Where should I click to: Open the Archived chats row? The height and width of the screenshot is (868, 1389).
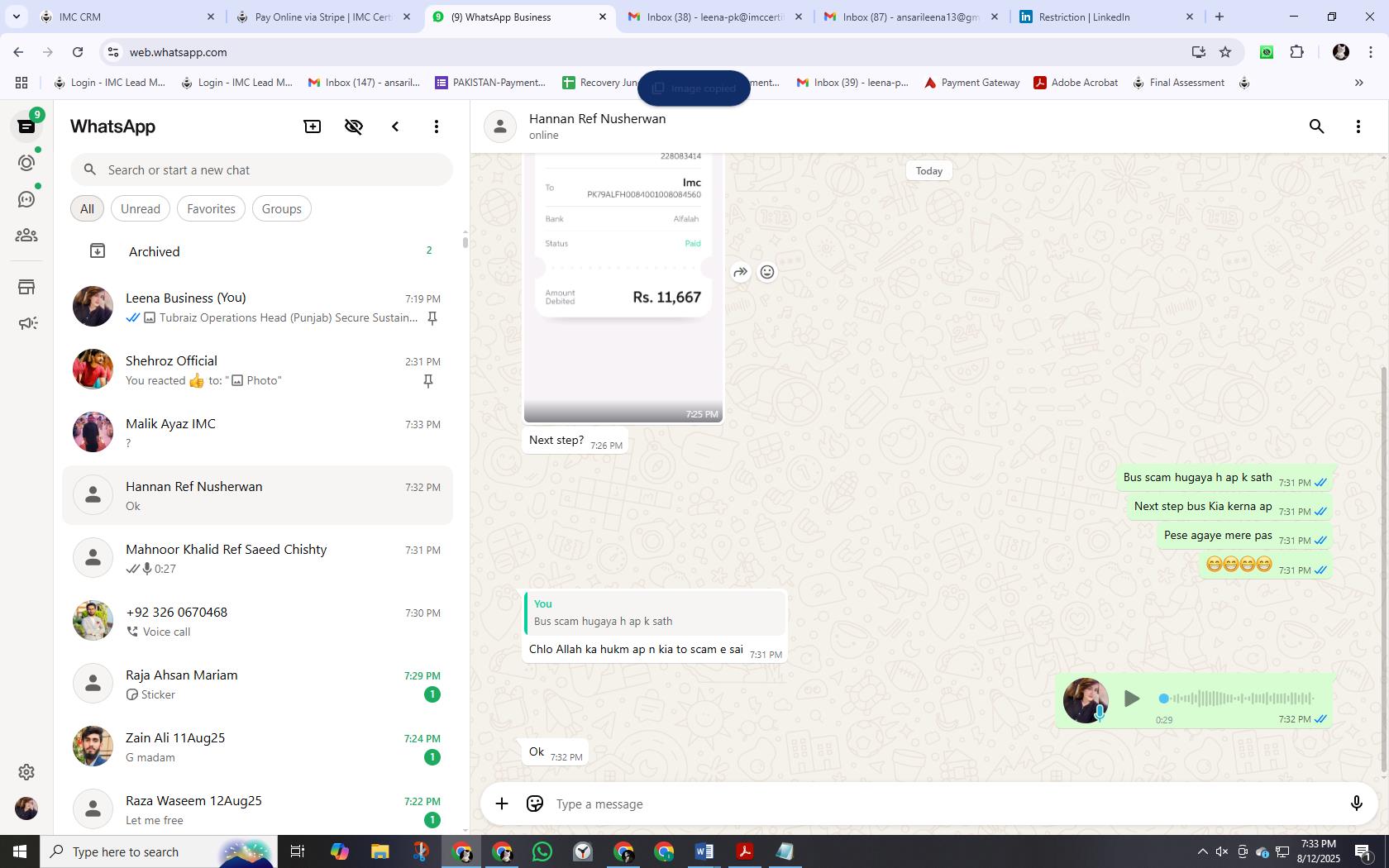(258, 251)
